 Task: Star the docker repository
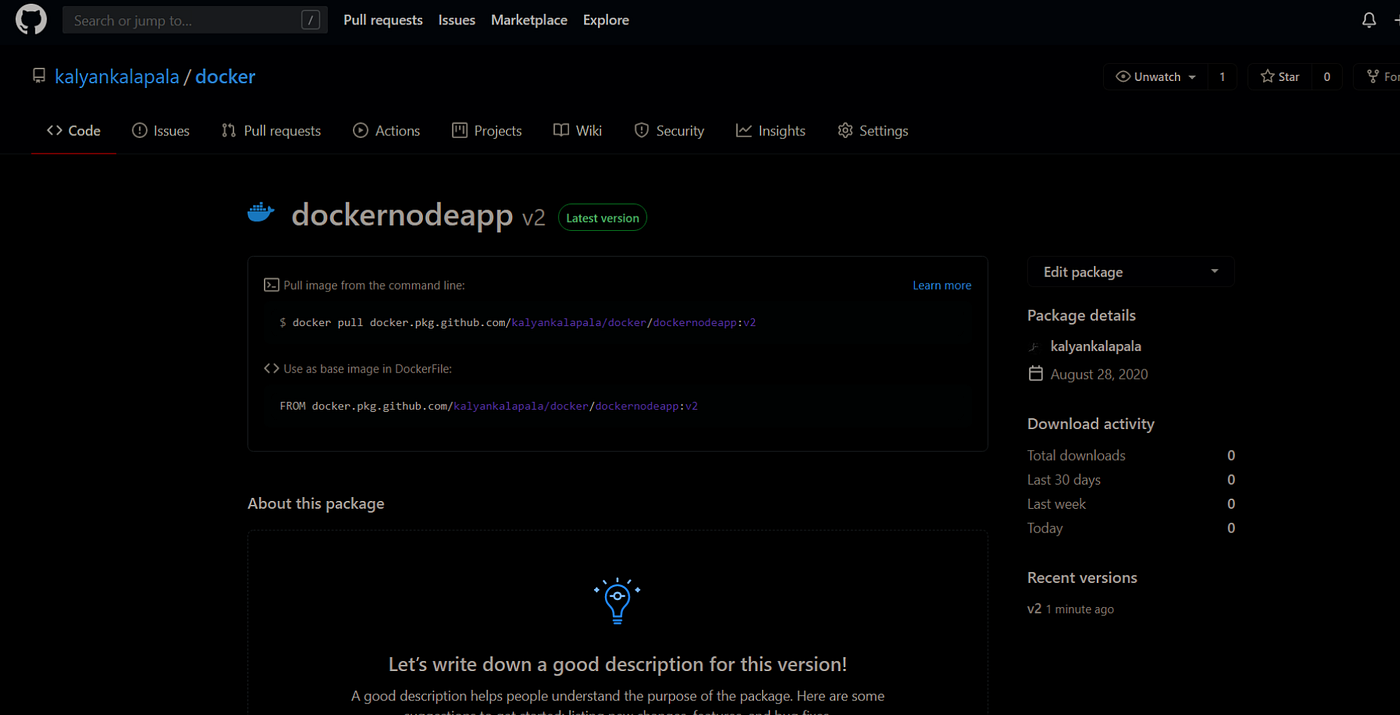[1279, 76]
